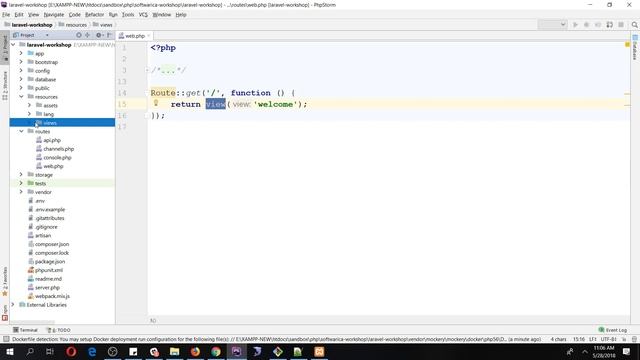
Task: Click the PhpStorm icon in taskbar
Action: (x=237, y=351)
